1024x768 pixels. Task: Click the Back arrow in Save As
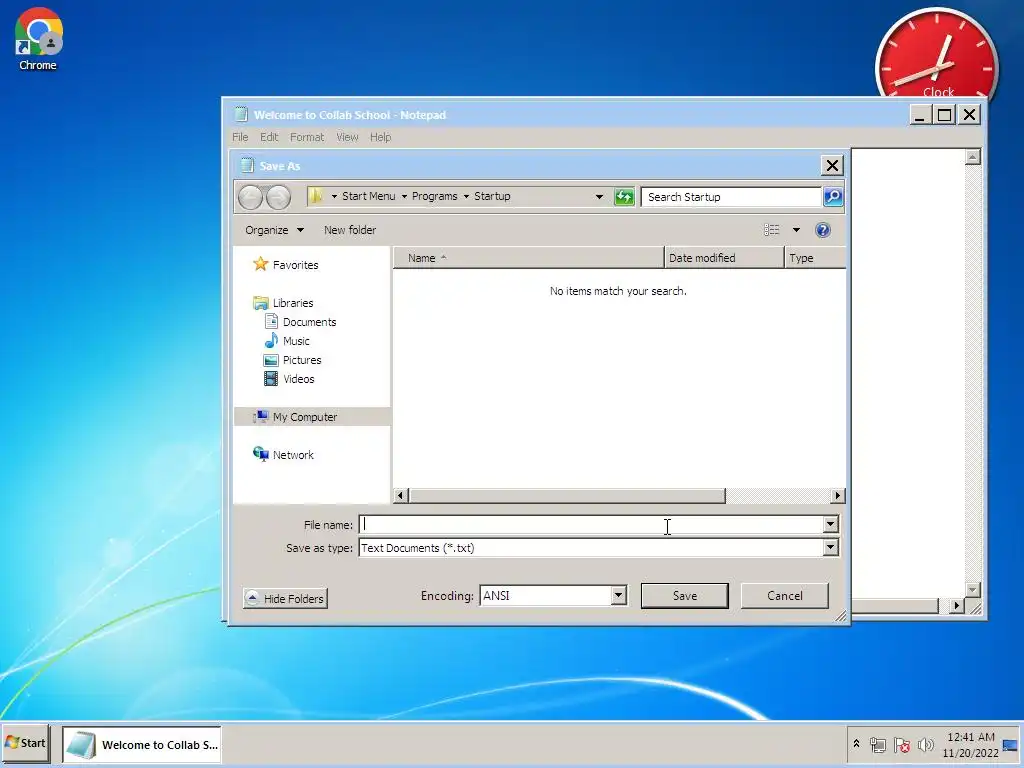[250, 197]
